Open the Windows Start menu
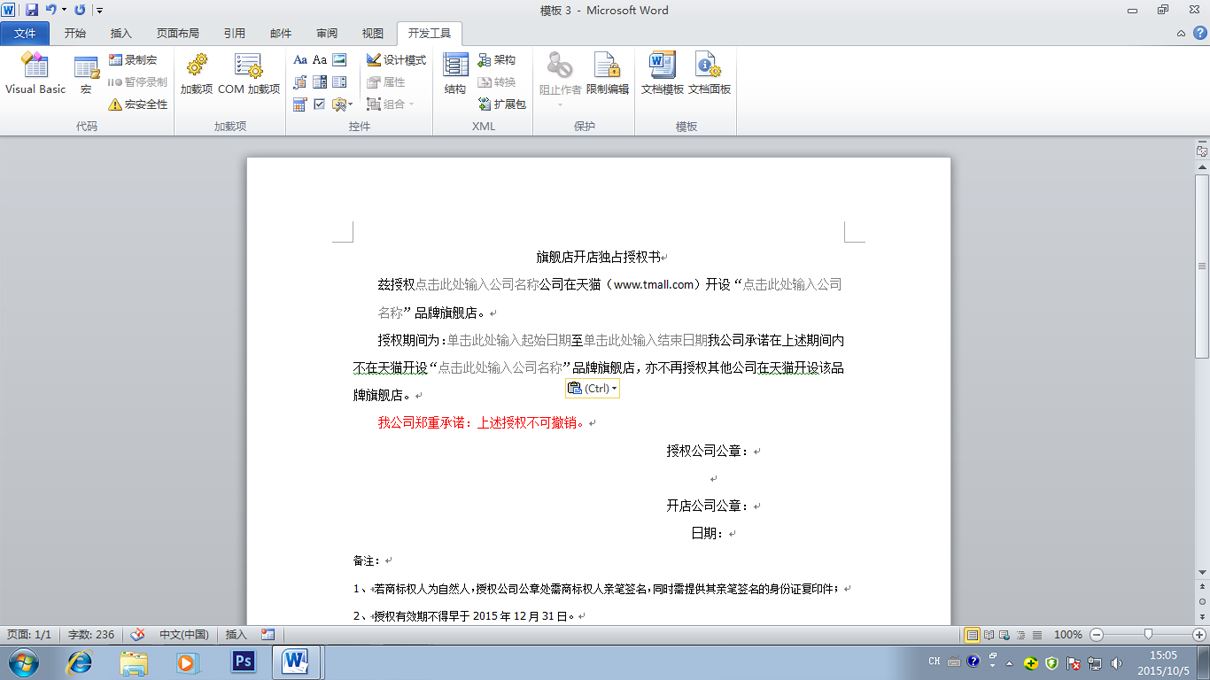This screenshot has width=1210, height=680. 22,662
